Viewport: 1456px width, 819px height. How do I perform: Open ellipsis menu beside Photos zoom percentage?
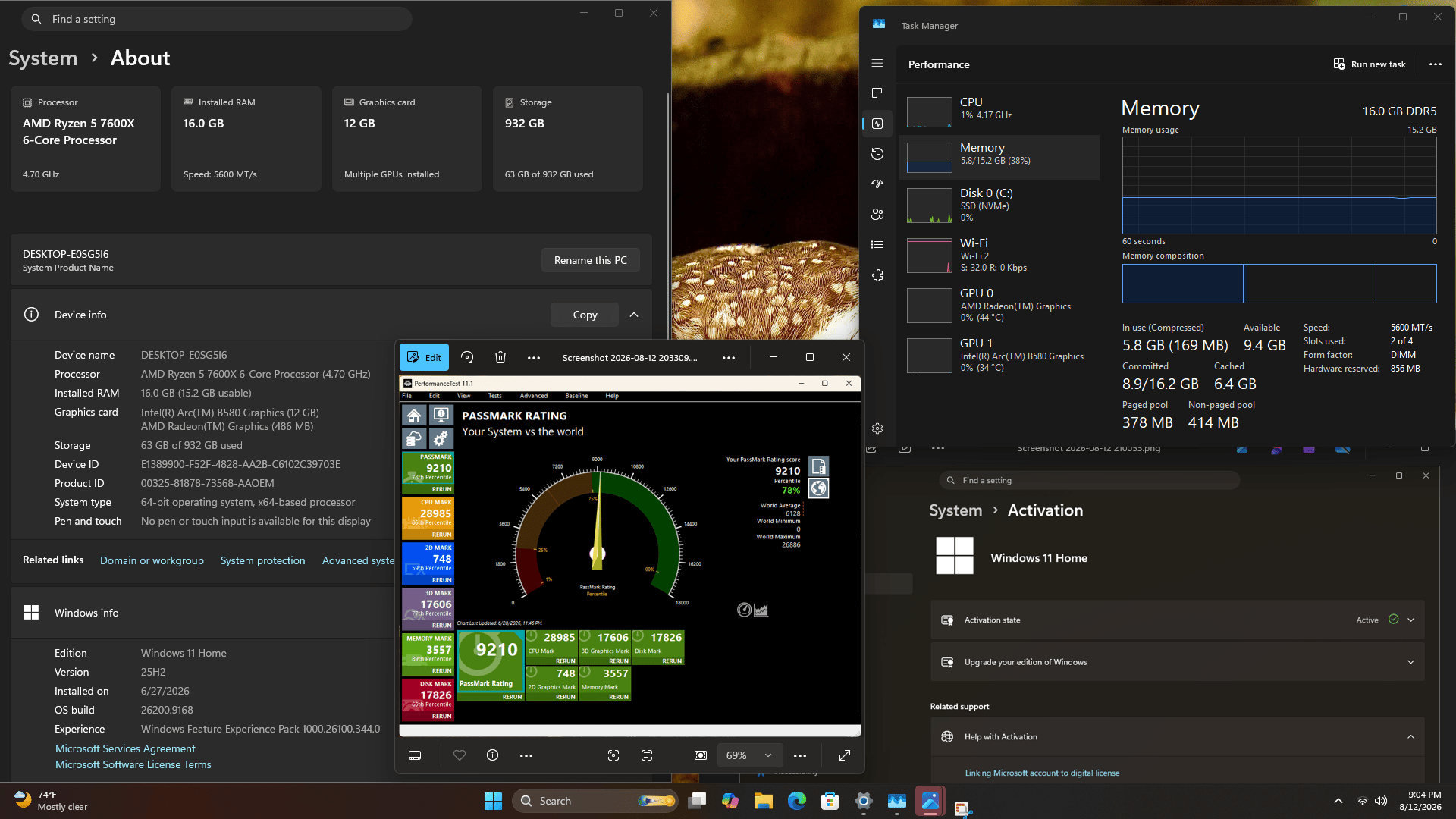[x=800, y=755]
